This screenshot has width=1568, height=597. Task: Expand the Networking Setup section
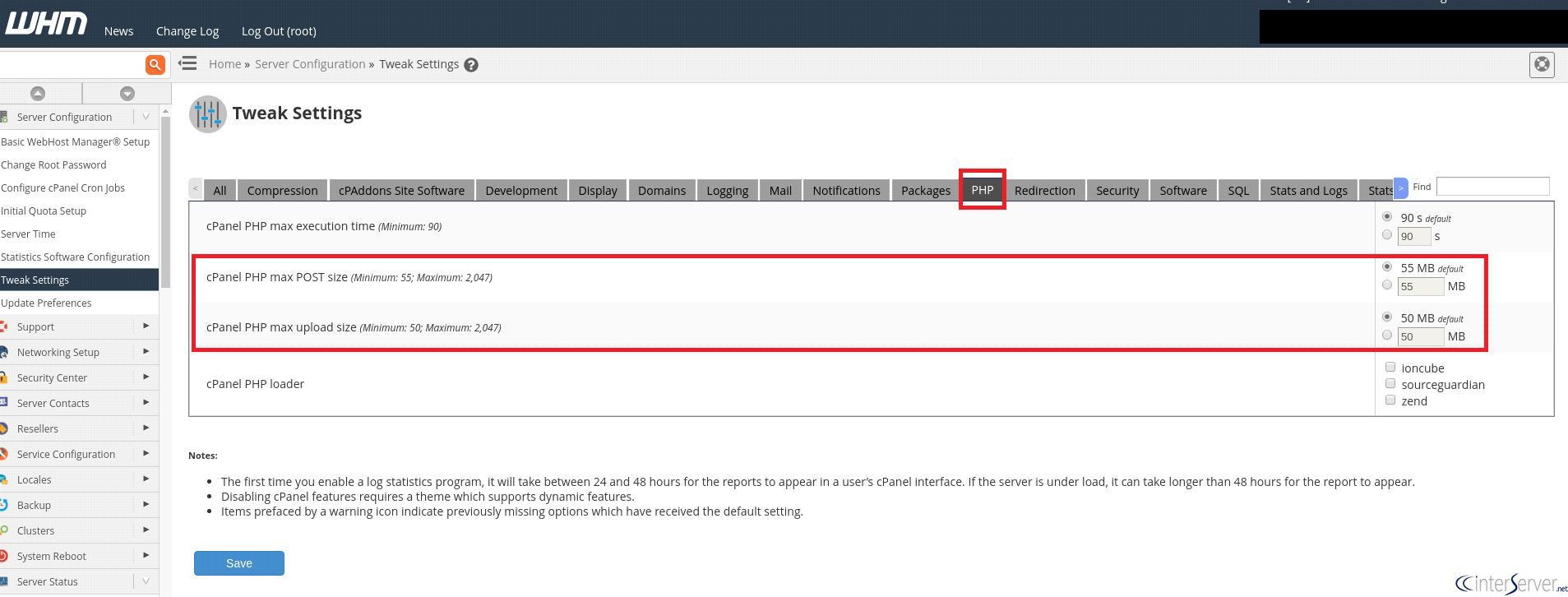coord(146,352)
